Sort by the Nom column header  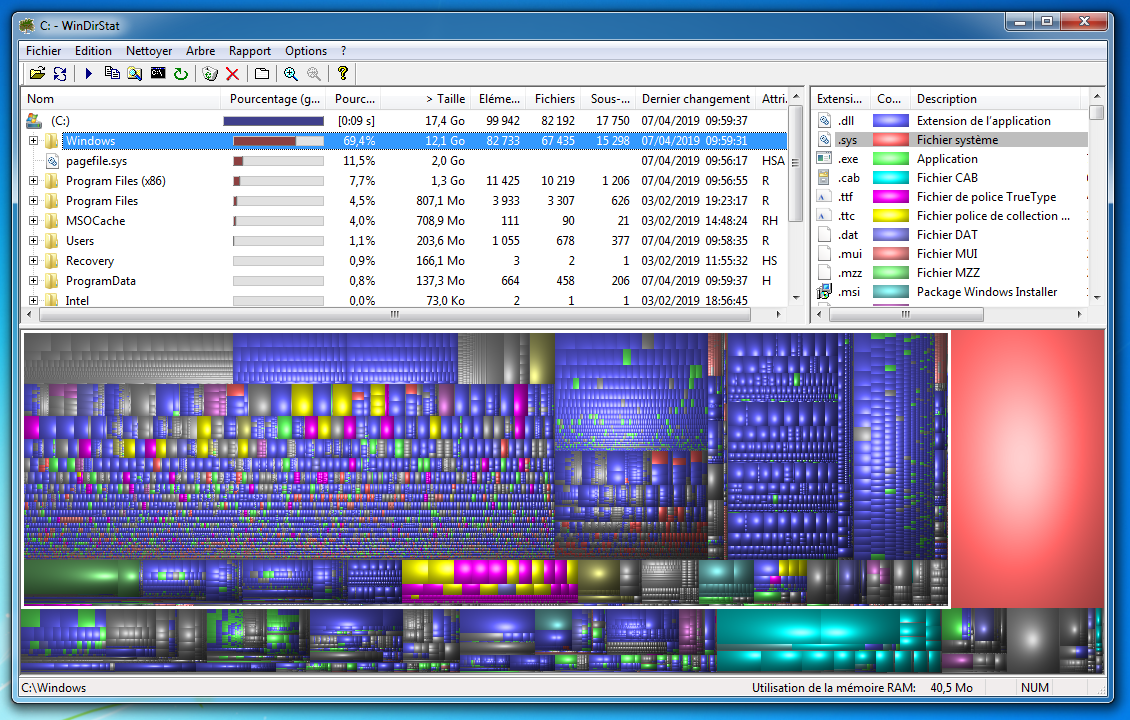[x=120, y=99]
